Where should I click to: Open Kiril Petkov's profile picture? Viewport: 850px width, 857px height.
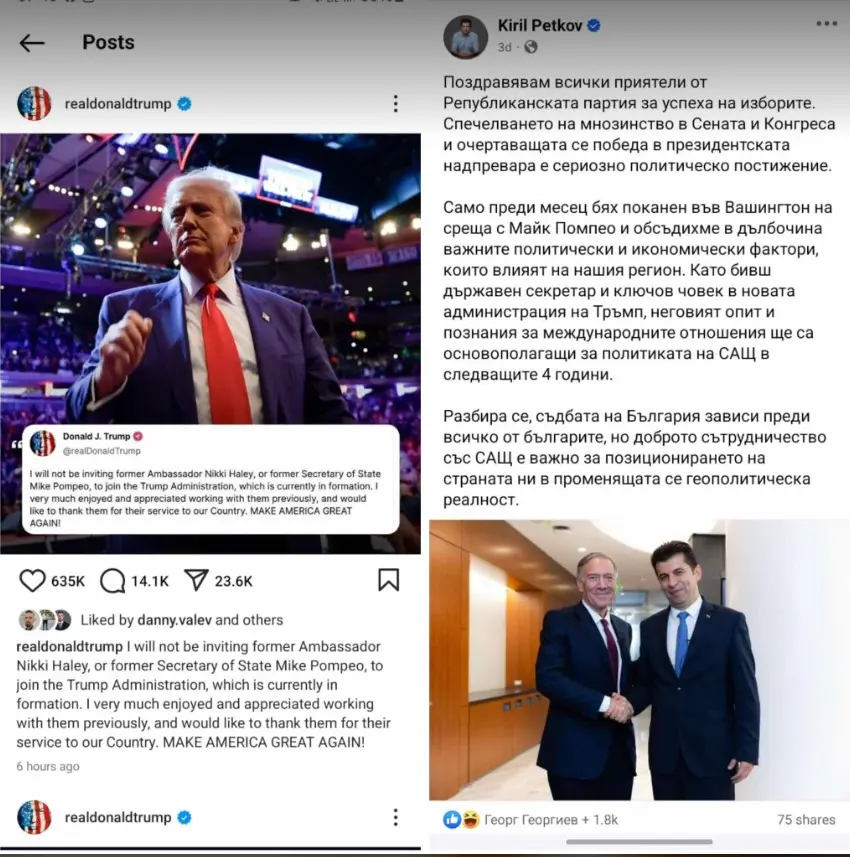[x=465, y=37]
